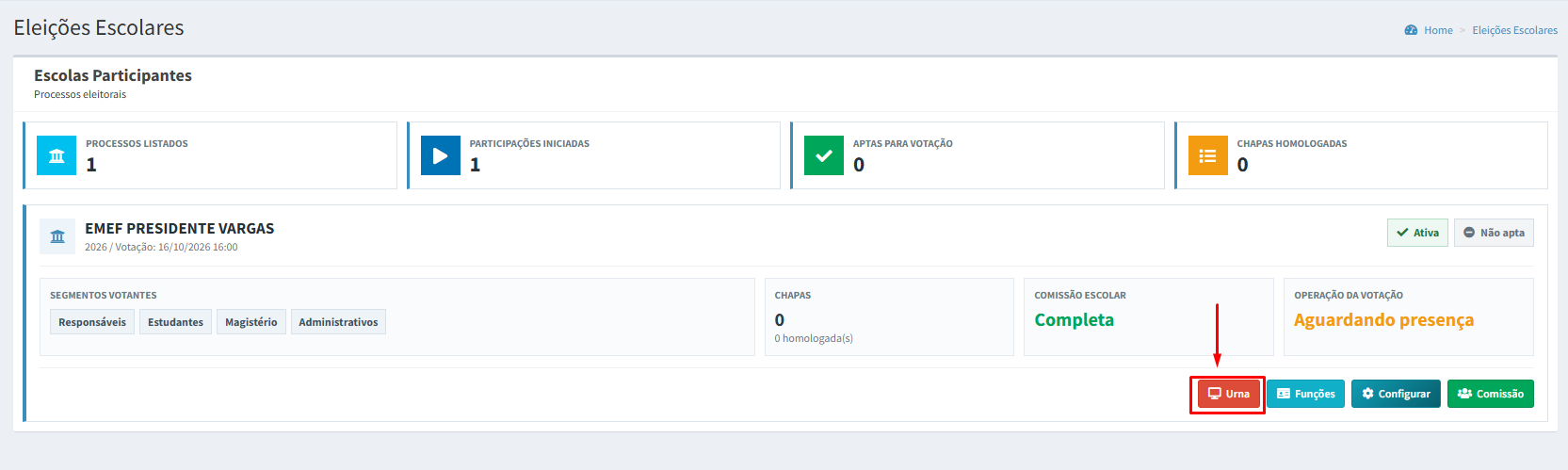Click the people icon in Comissão button
This screenshot has height=470, width=1568.
pos(1464,394)
